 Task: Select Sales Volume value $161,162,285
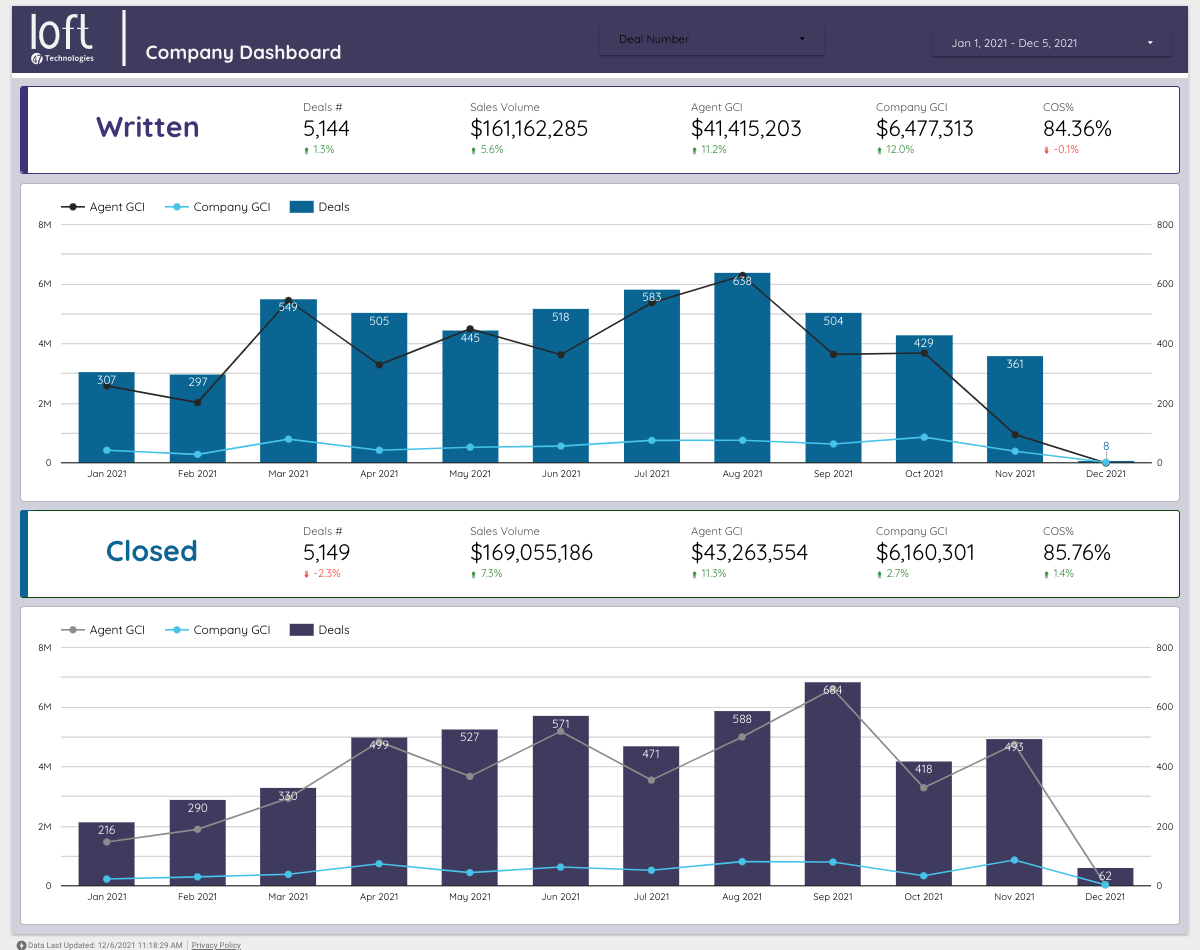tap(529, 128)
